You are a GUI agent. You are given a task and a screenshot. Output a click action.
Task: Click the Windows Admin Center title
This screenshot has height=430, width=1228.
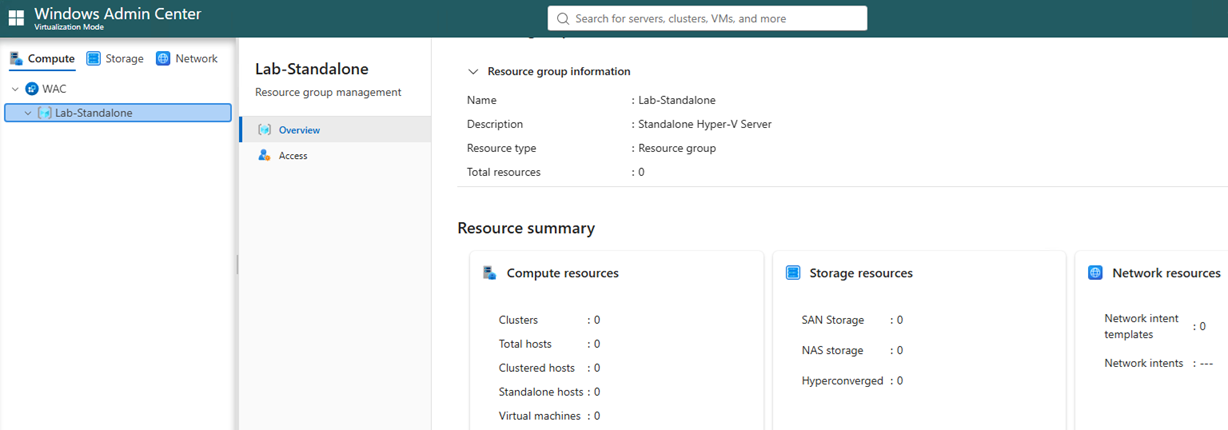point(117,14)
